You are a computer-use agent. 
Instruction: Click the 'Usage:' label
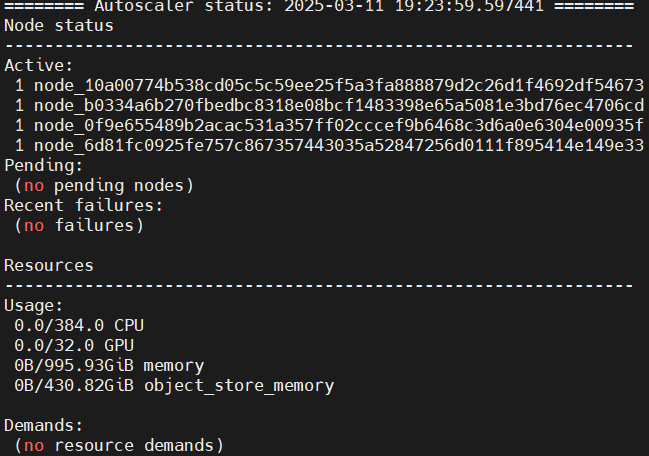point(34,306)
